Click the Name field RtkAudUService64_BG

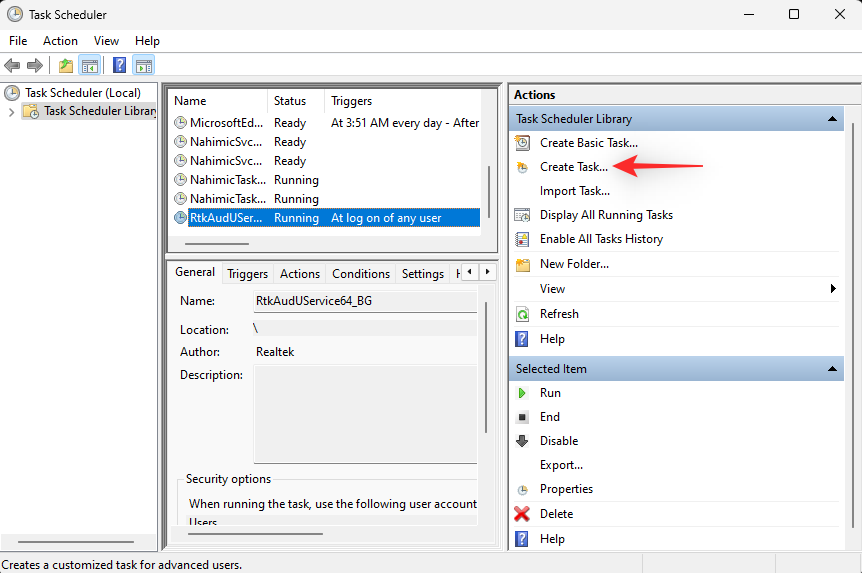pos(365,301)
